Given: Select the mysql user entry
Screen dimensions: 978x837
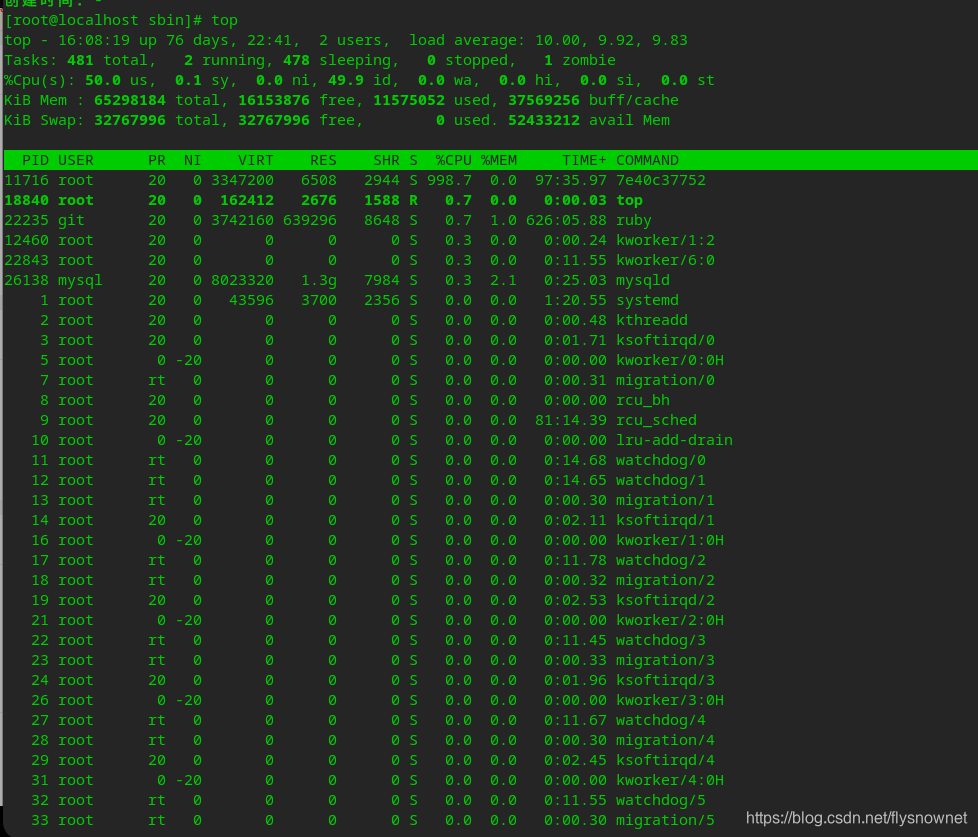Looking at the screenshot, I should (x=80, y=280).
